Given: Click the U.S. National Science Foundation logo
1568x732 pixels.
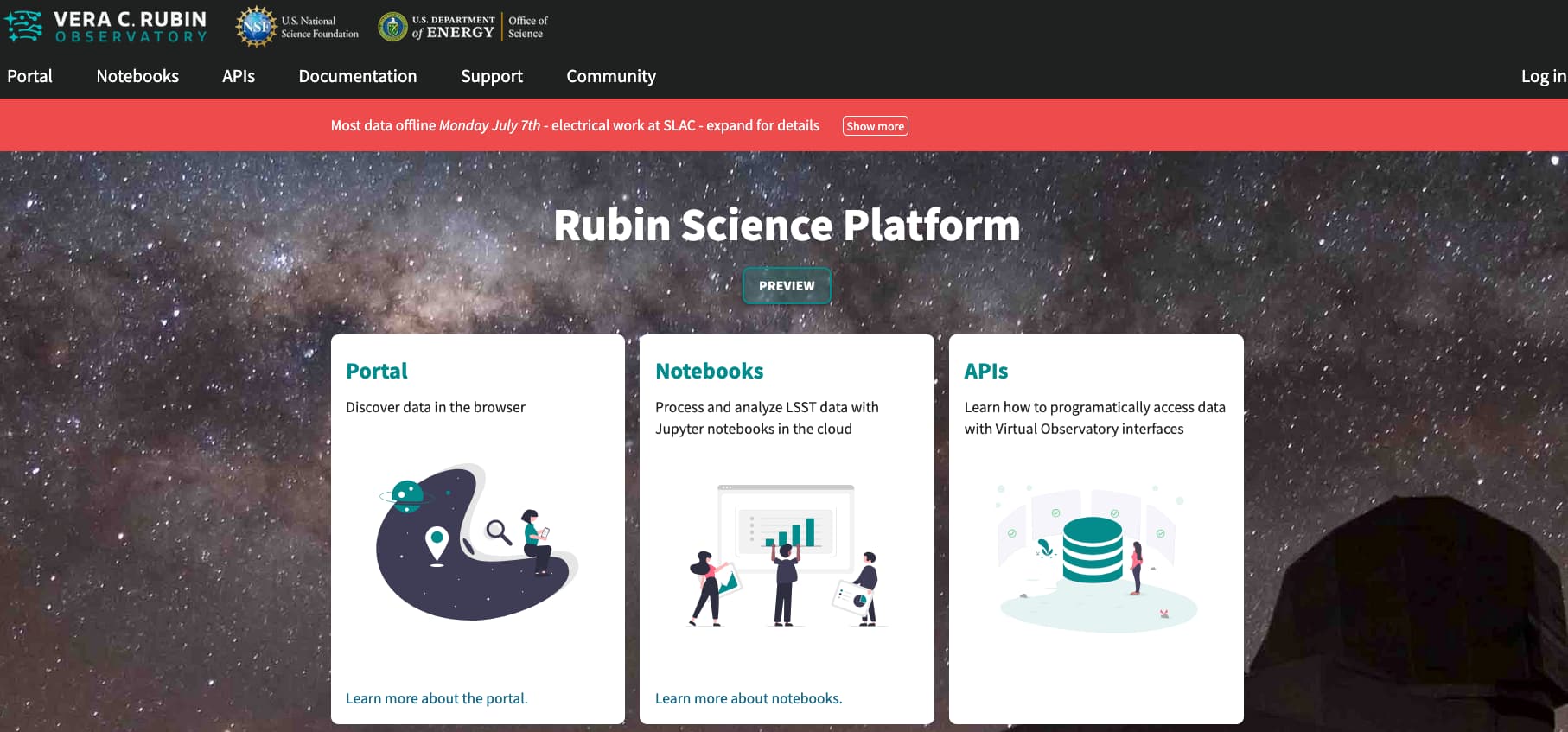Looking at the screenshot, I should pos(297,27).
